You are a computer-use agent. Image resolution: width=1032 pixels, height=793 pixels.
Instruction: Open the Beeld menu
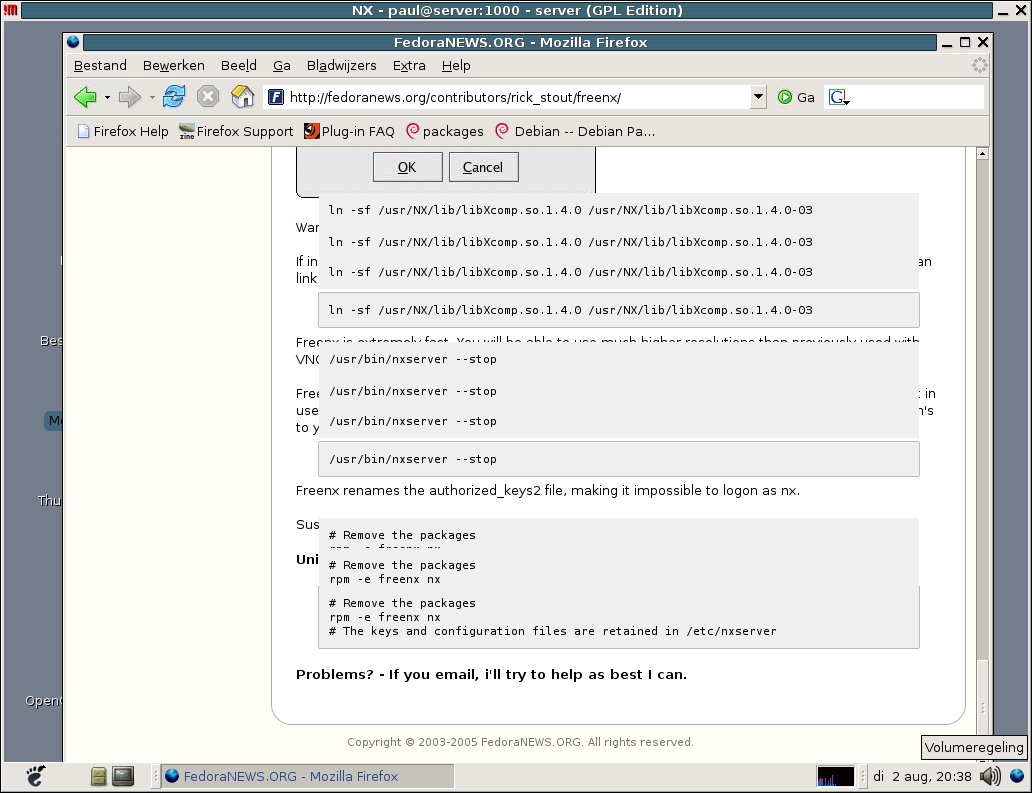(x=239, y=66)
